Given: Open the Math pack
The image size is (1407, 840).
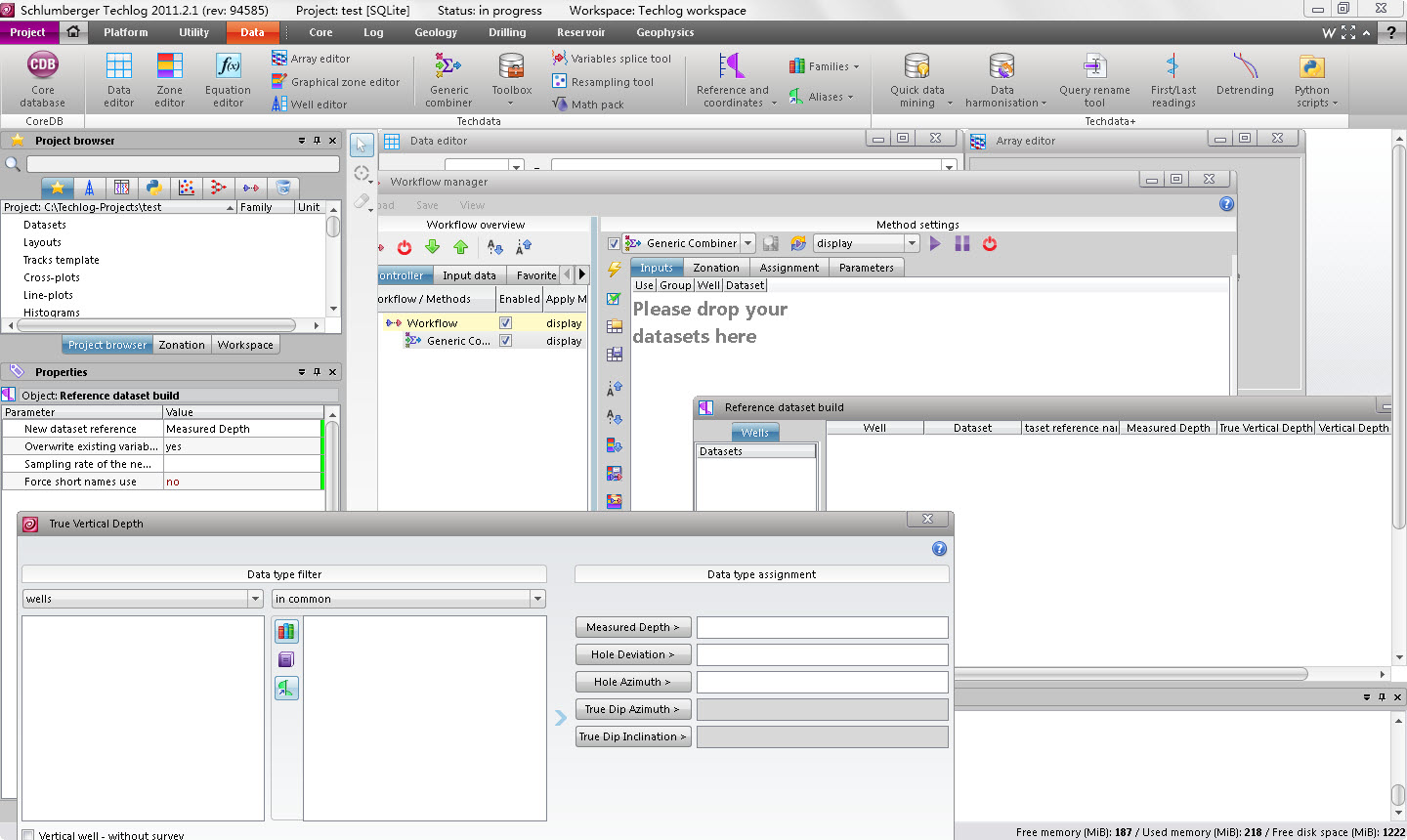Looking at the screenshot, I should pos(588,105).
